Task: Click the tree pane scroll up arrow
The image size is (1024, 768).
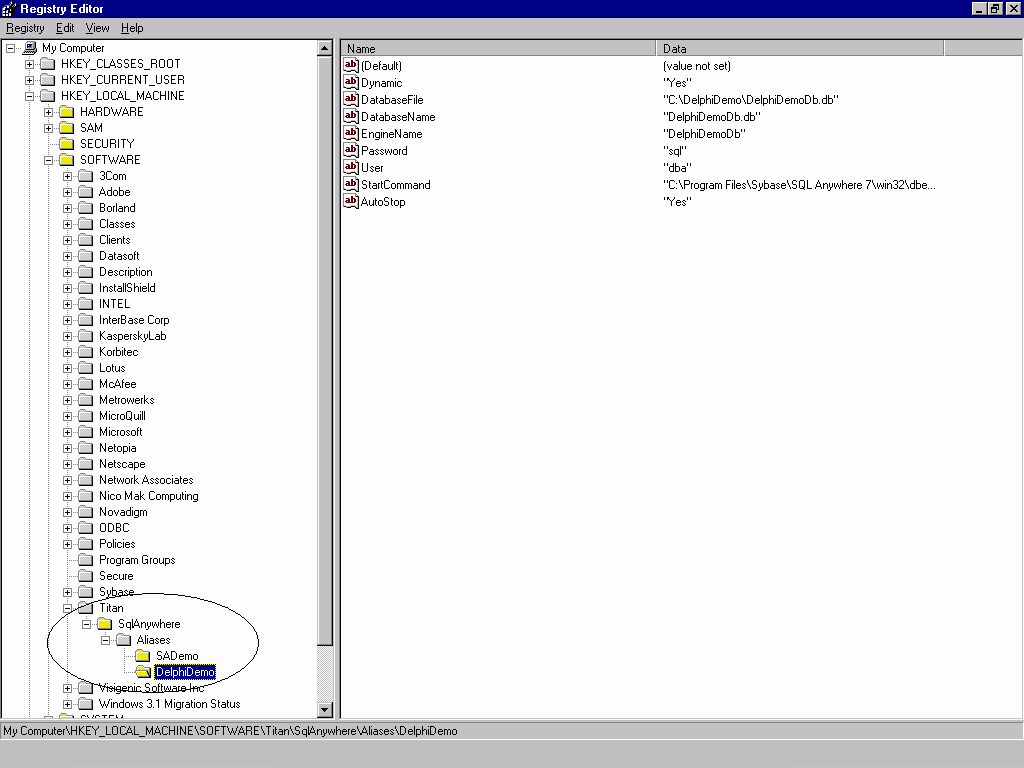Action: click(x=325, y=48)
